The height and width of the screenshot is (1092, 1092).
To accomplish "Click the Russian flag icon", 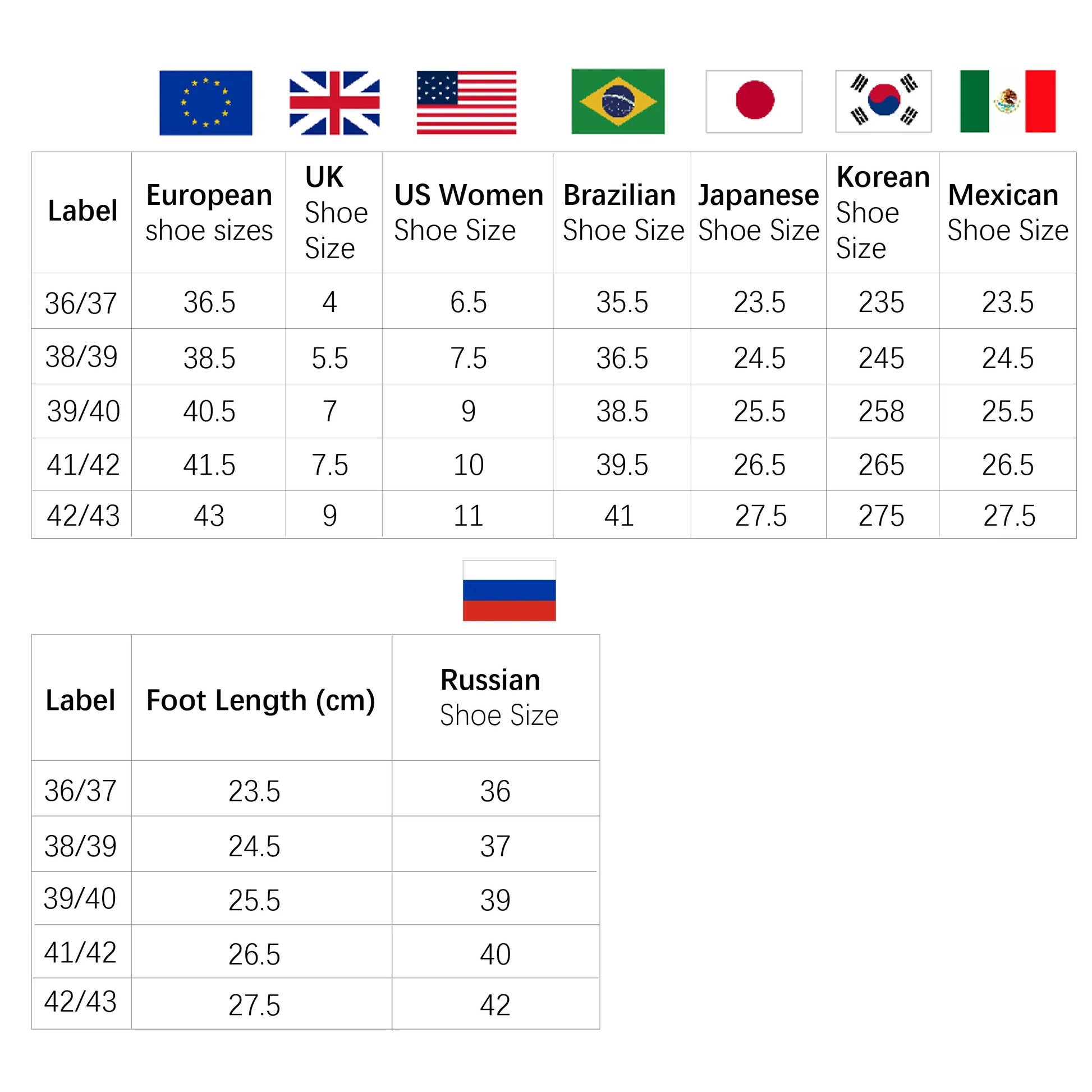I will pyautogui.click(x=510, y=591).
